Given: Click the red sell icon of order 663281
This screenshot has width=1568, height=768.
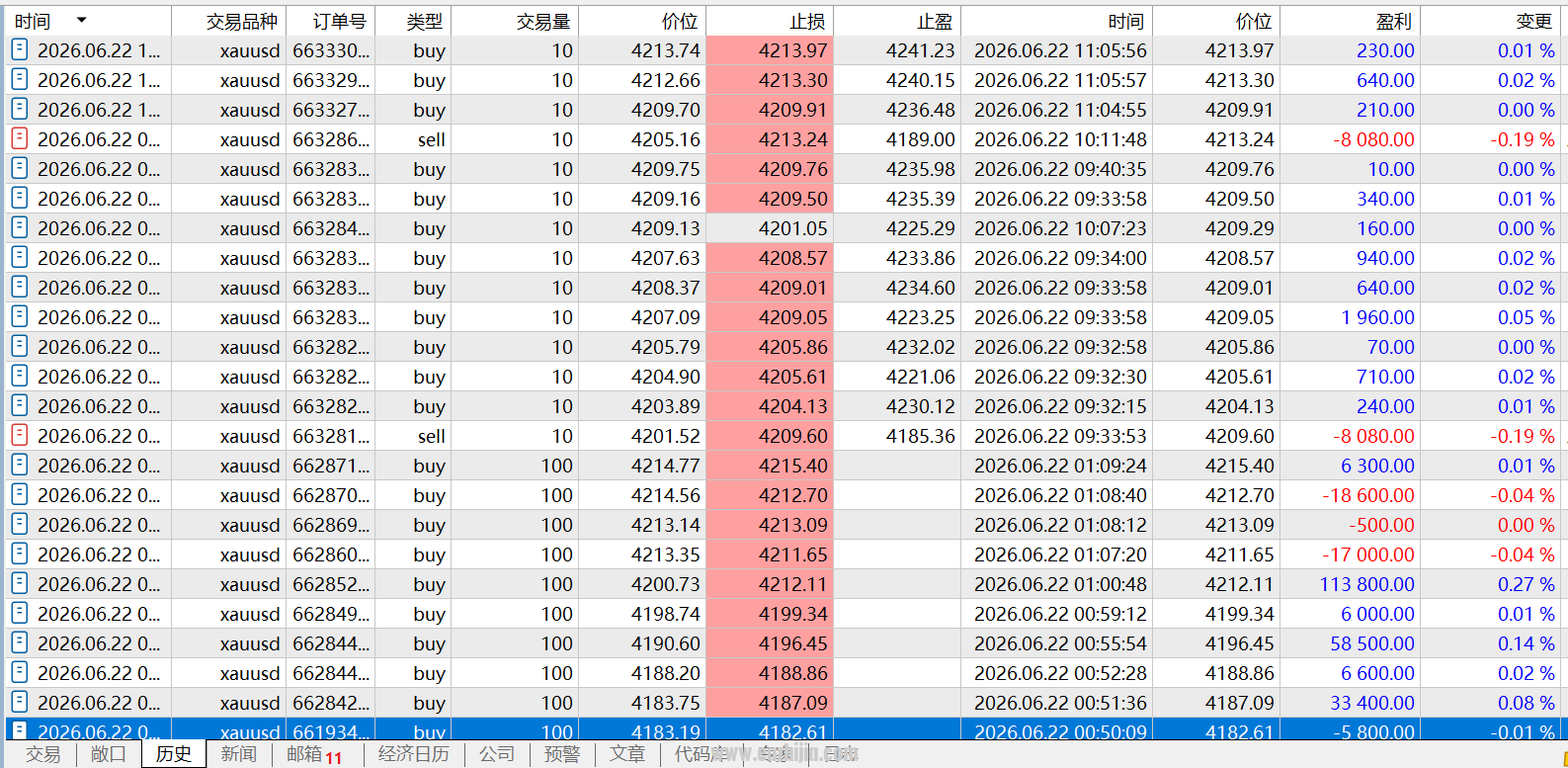Looking at the screenshot, I should (x=19, y=435).
